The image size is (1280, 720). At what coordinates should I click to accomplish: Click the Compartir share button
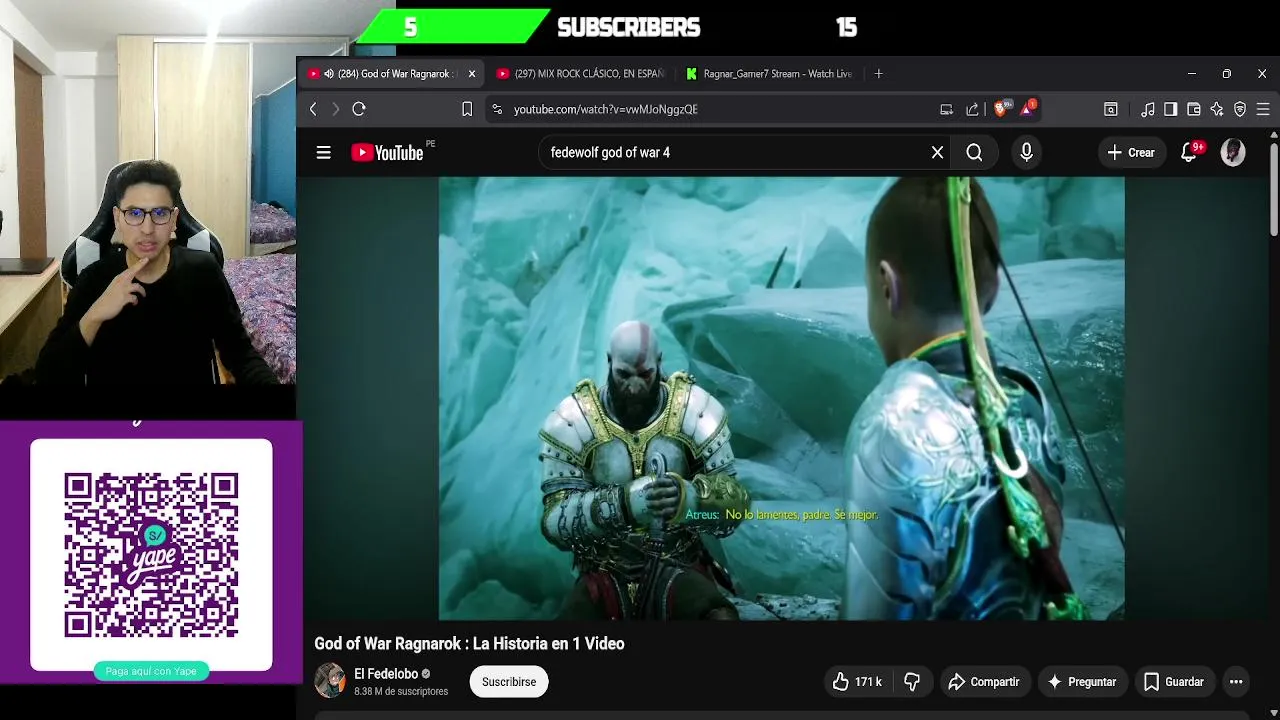(983, 682)
